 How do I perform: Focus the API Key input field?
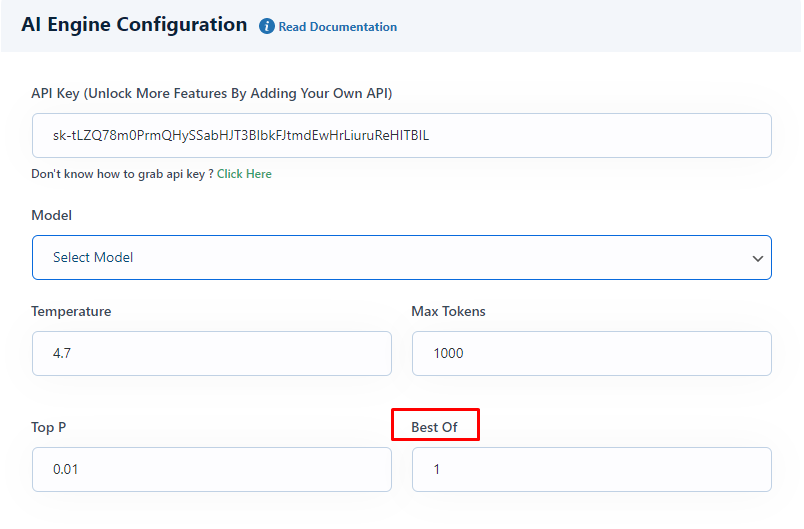tap(401, 135)
